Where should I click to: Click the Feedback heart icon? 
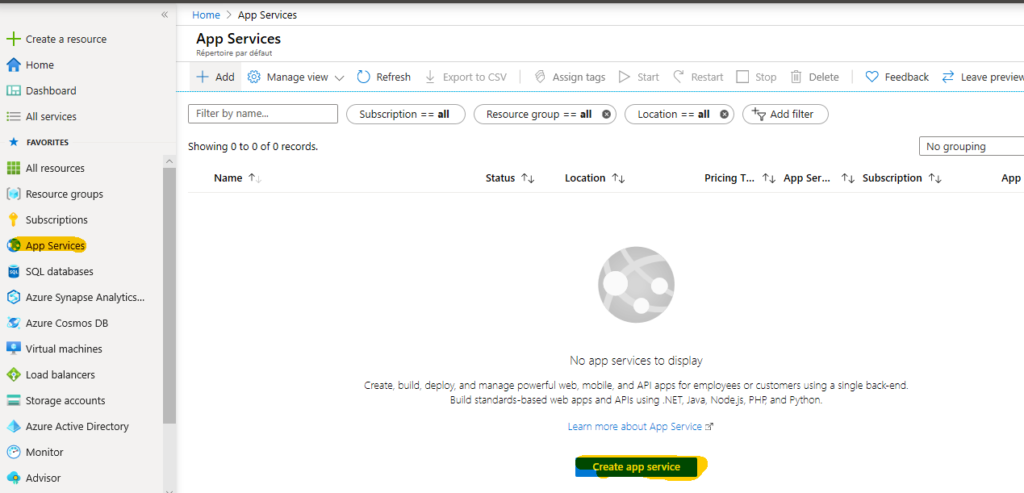[872, 77]
